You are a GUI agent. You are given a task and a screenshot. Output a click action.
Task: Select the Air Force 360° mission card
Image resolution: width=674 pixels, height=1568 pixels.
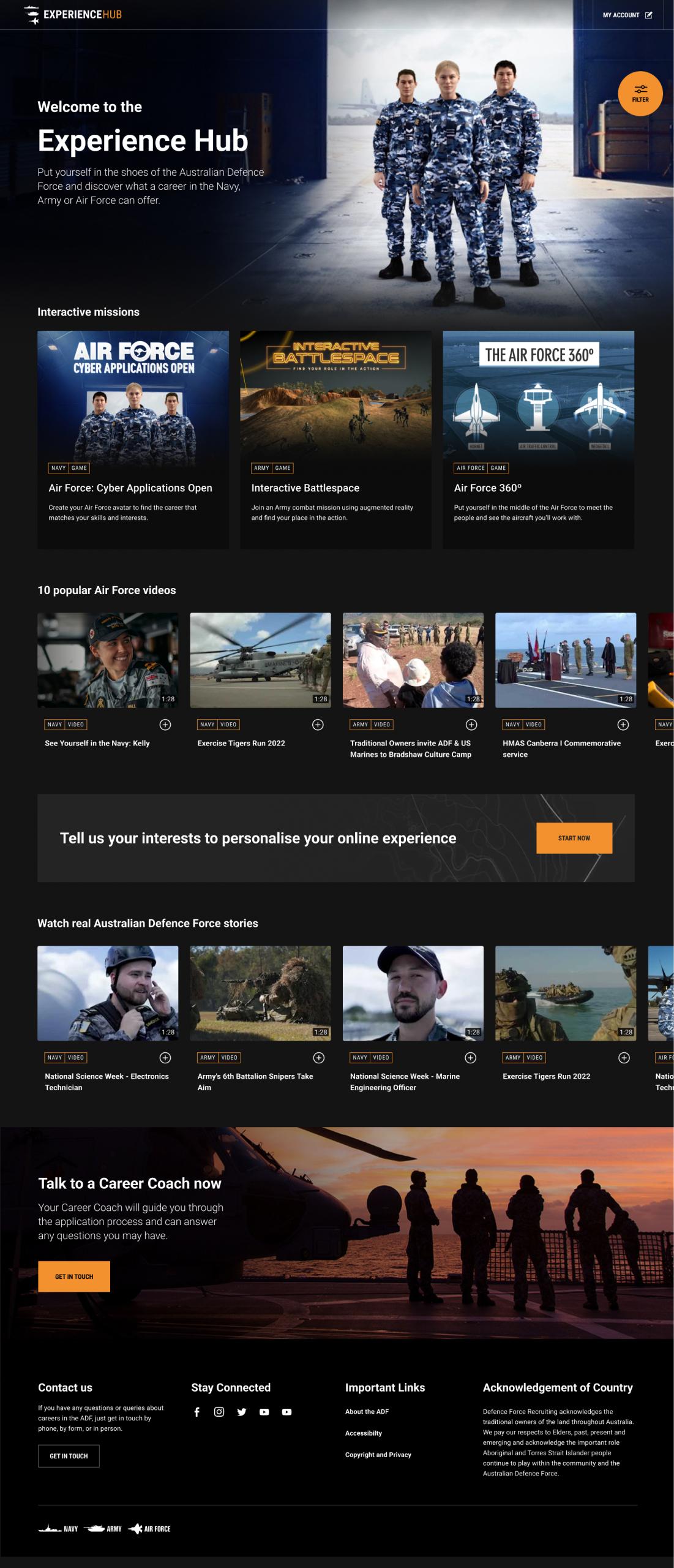[x=538, y=439]
